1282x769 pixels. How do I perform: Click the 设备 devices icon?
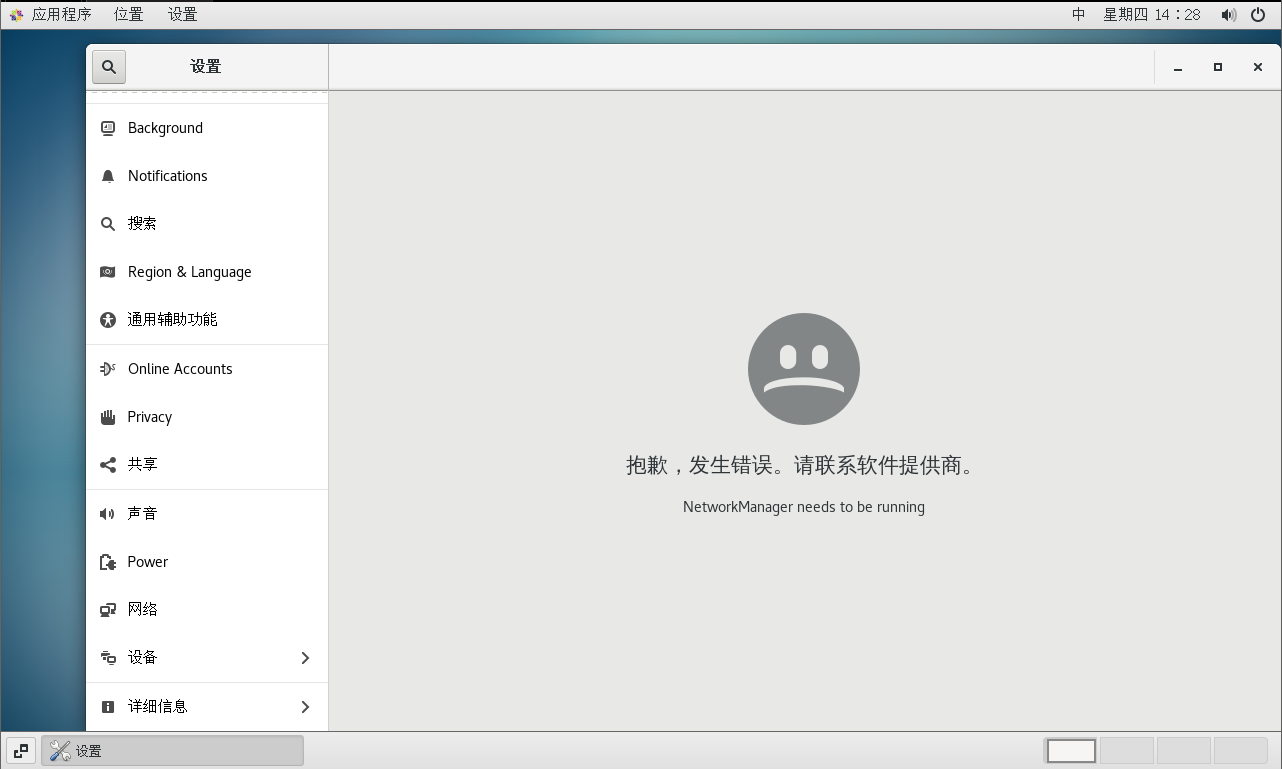(x=108, y=657)
